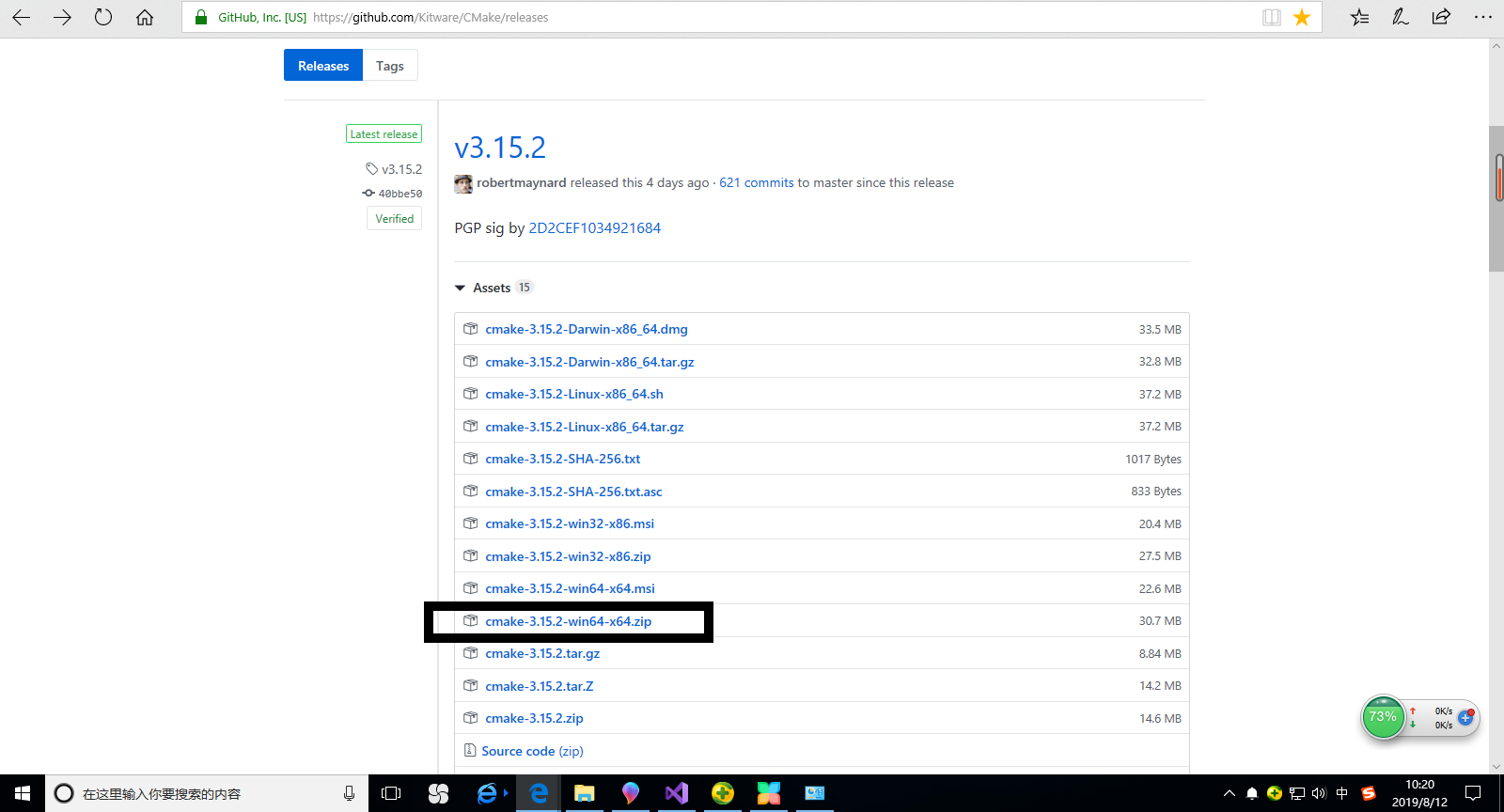Go back with the browser back arrow
Image resolution: width=1504 pixels, height=812 pixels.
point(22,17)
